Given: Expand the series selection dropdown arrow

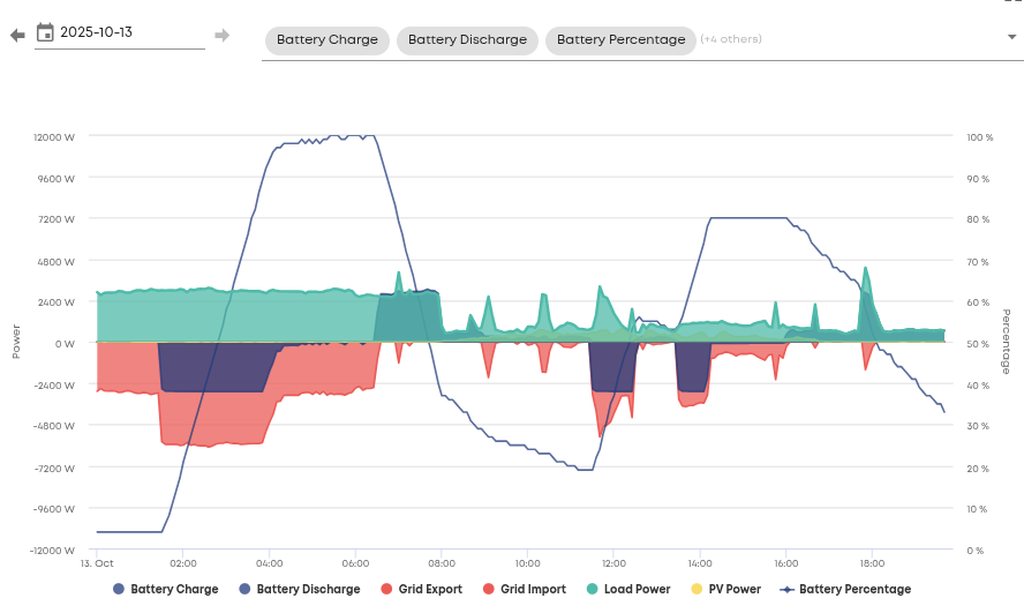Looking at the screenshot, I should coord(1011,37).
